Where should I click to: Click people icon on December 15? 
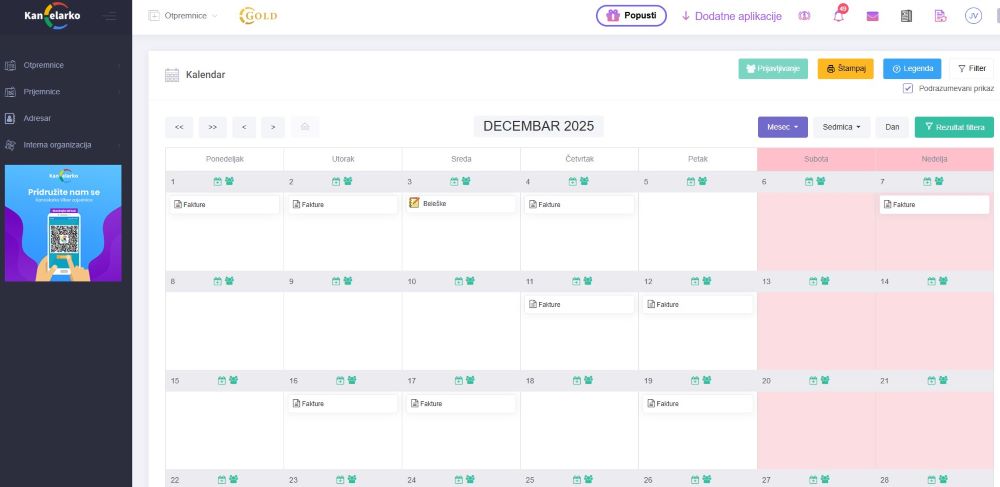(233, 381)
